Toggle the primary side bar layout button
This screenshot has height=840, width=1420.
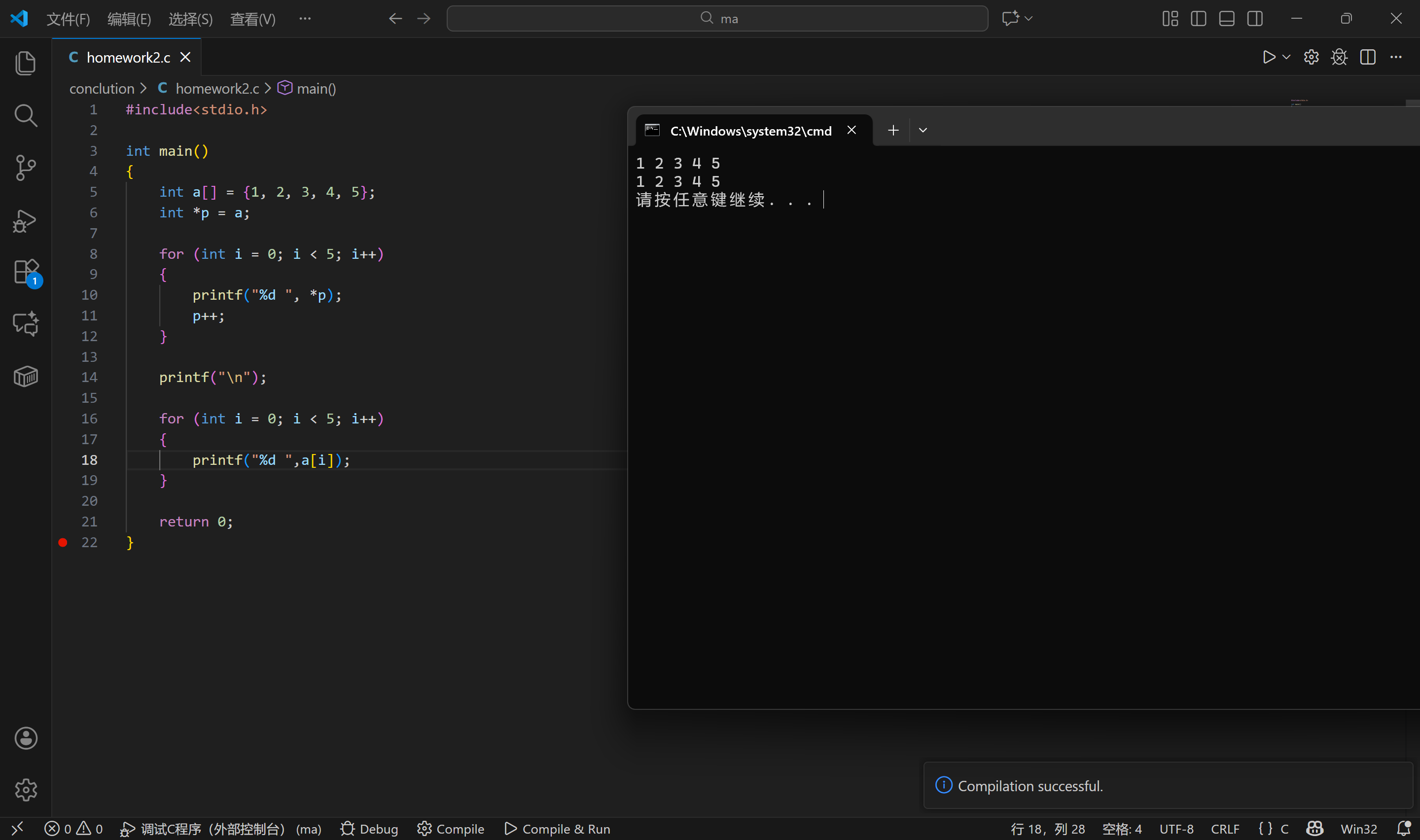pos(1198,19)
